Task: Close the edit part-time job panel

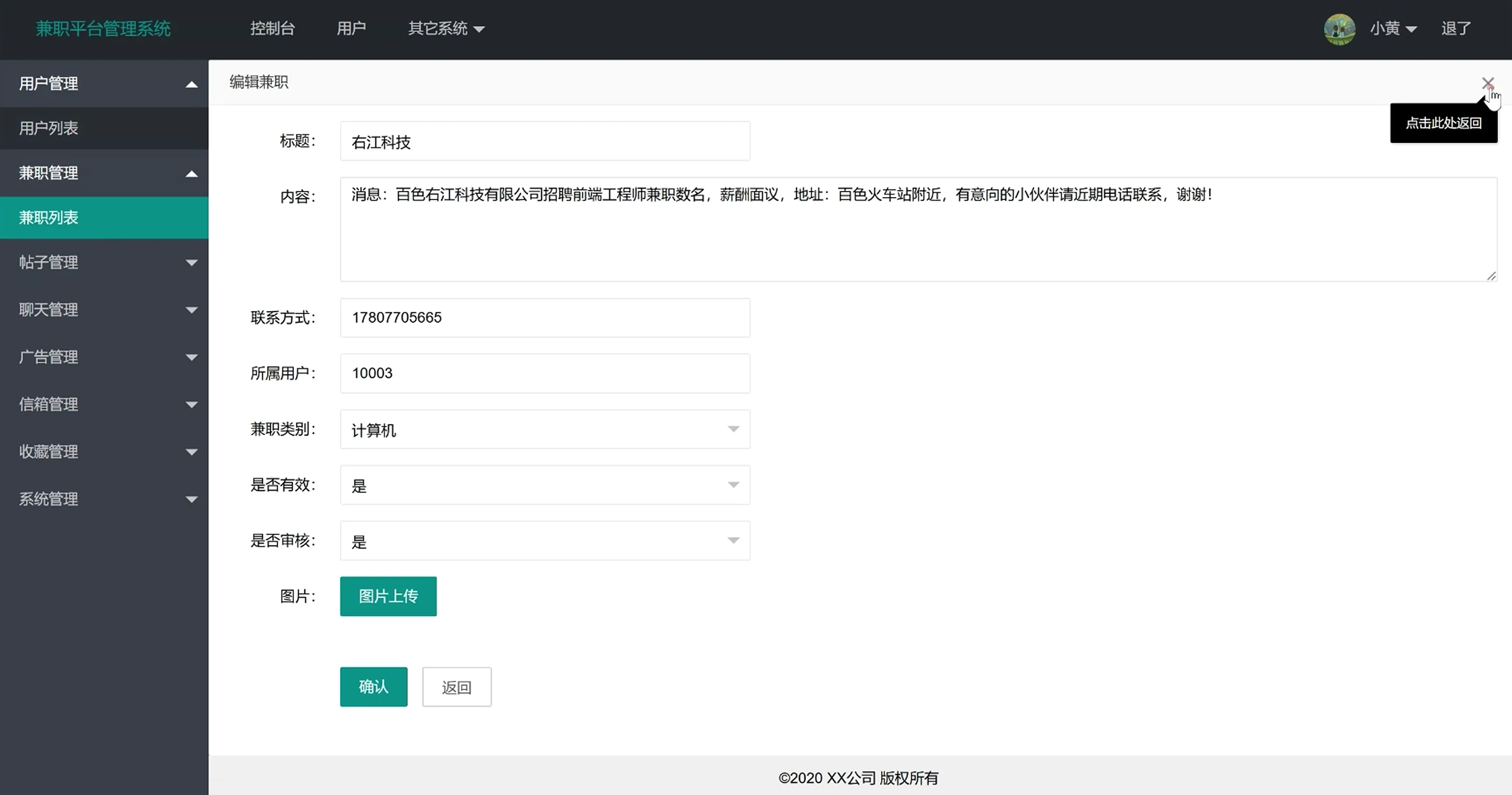Action: click(1488, 83)
